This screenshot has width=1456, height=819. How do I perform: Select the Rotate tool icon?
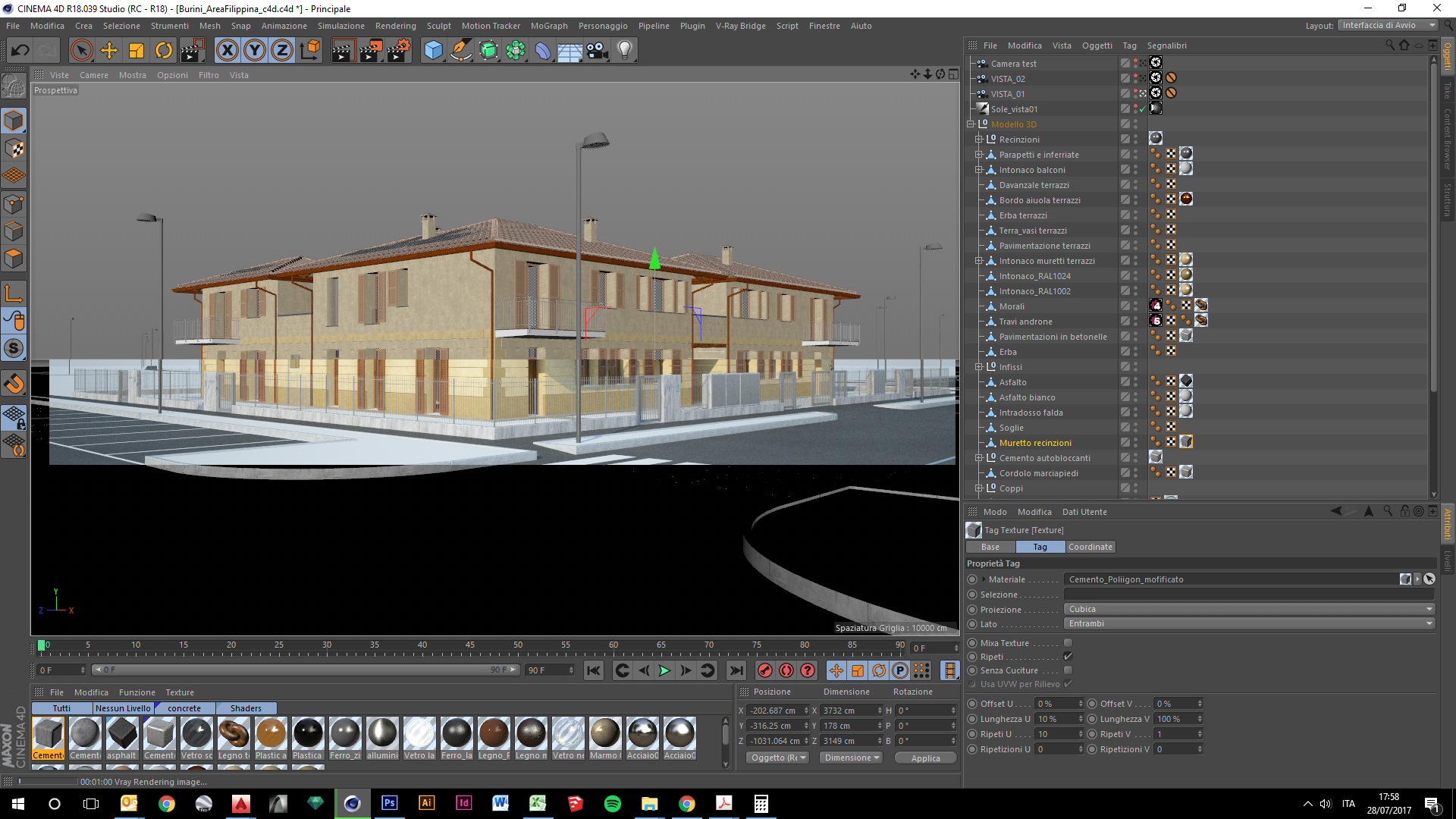[x=164, y=51]
